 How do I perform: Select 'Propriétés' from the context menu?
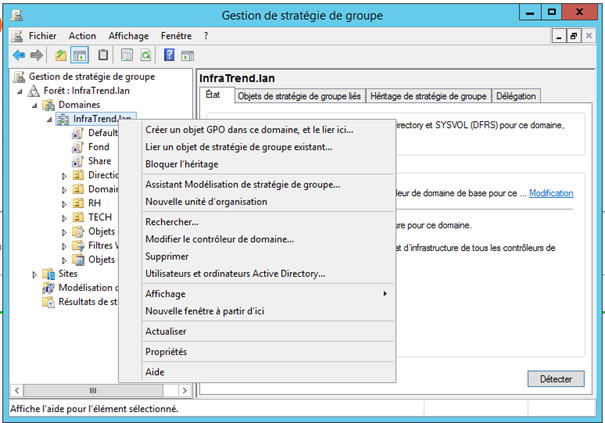click(166, 351)
